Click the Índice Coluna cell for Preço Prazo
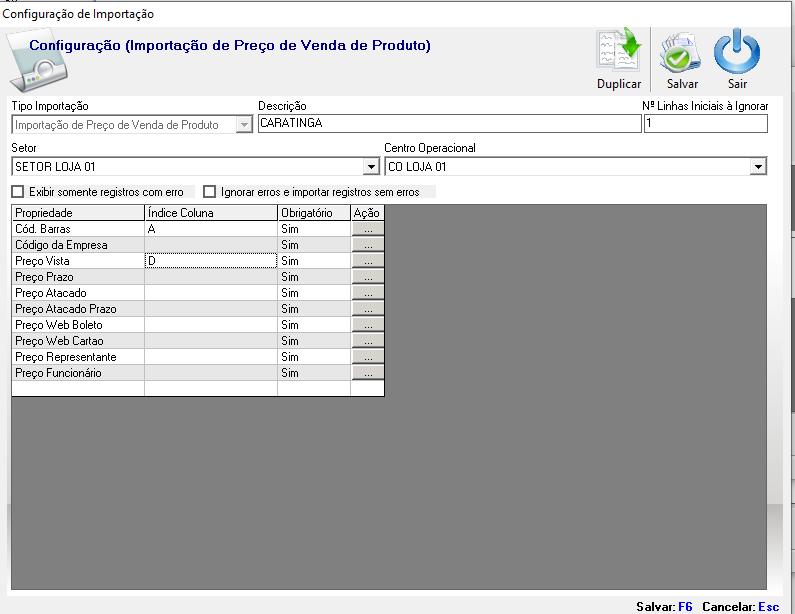The width and height of the screenshot is (795, 614). pyautogui.click(x=211, y=276)
